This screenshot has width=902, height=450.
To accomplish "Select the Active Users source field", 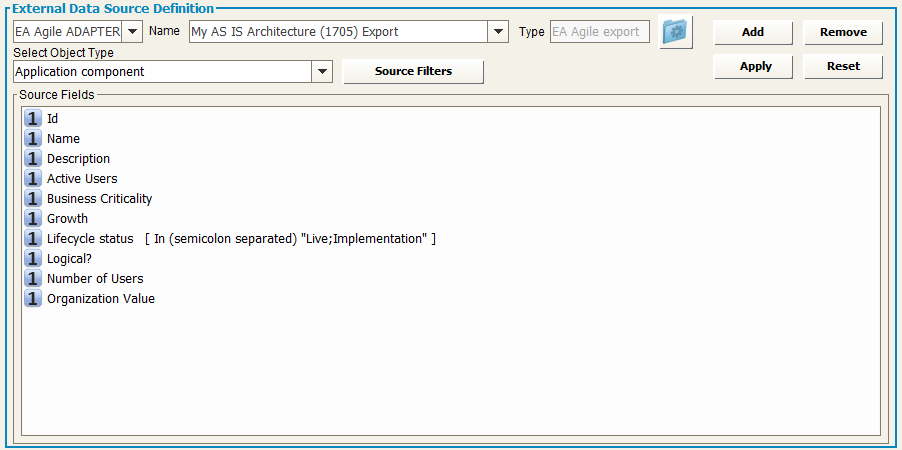I will coord(82,178).
